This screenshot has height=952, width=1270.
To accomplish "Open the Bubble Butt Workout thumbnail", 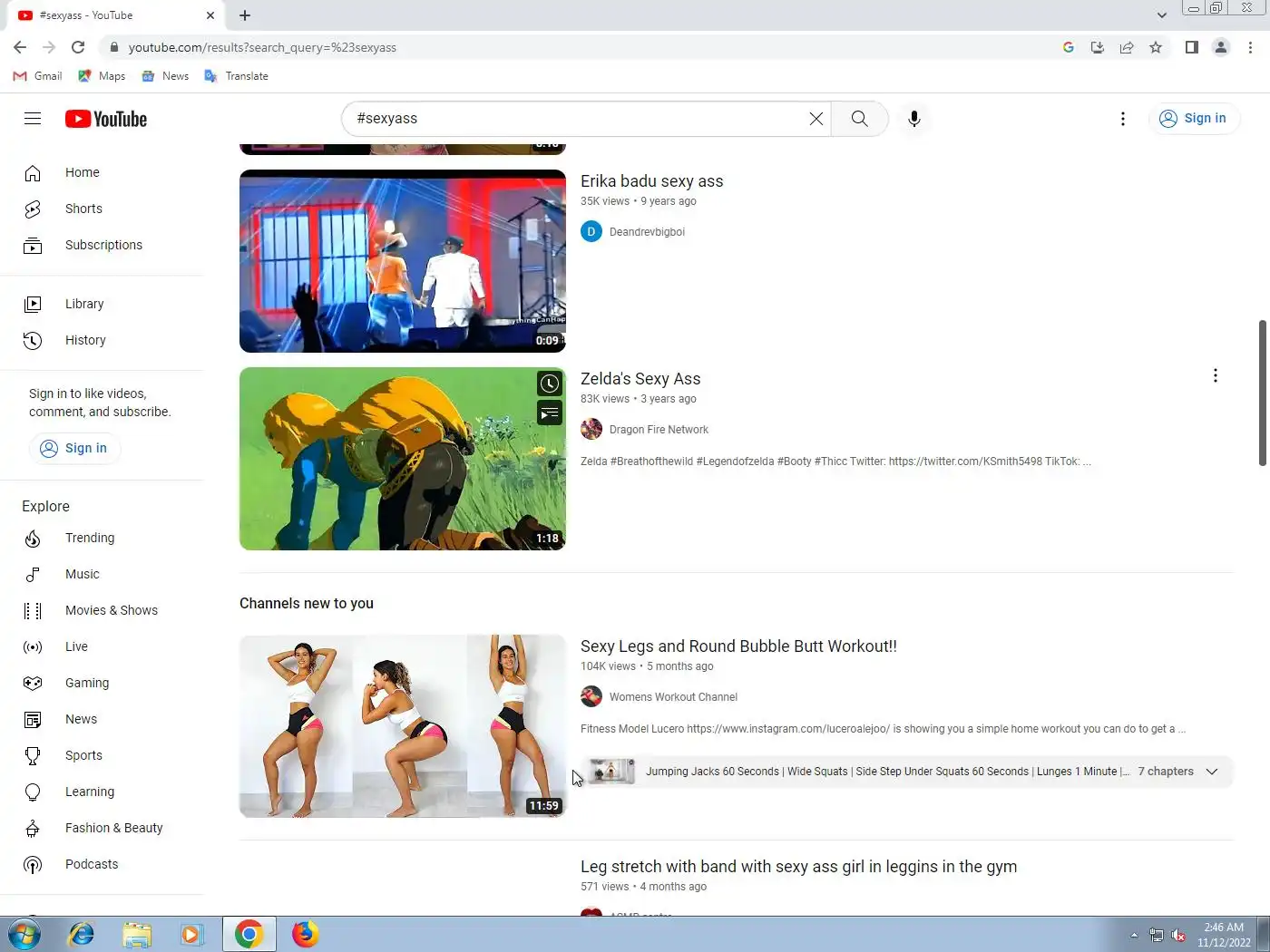I will click(x=403, y=726).
